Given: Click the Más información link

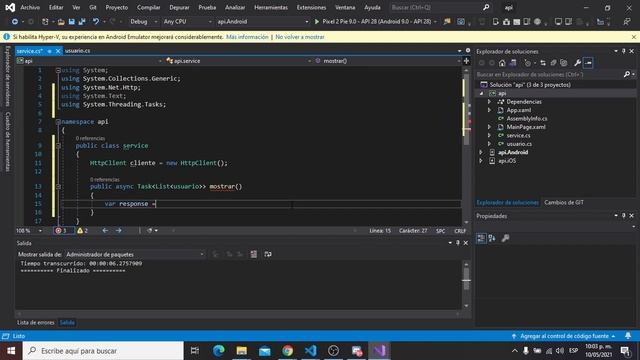Looking at the screenshot, I should (x=247, y=37).
